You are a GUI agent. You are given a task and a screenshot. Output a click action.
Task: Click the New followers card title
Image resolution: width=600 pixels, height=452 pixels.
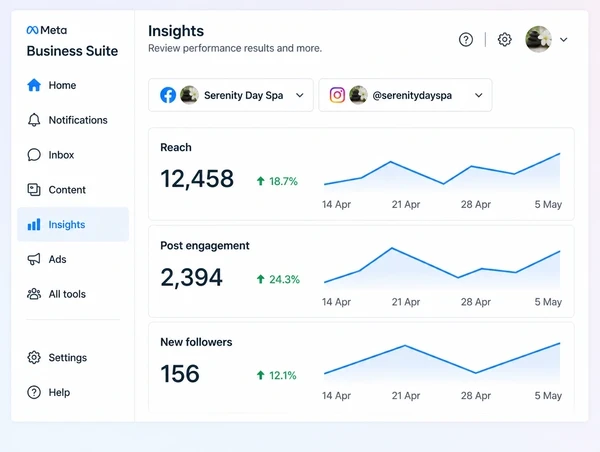coord(196,342)
